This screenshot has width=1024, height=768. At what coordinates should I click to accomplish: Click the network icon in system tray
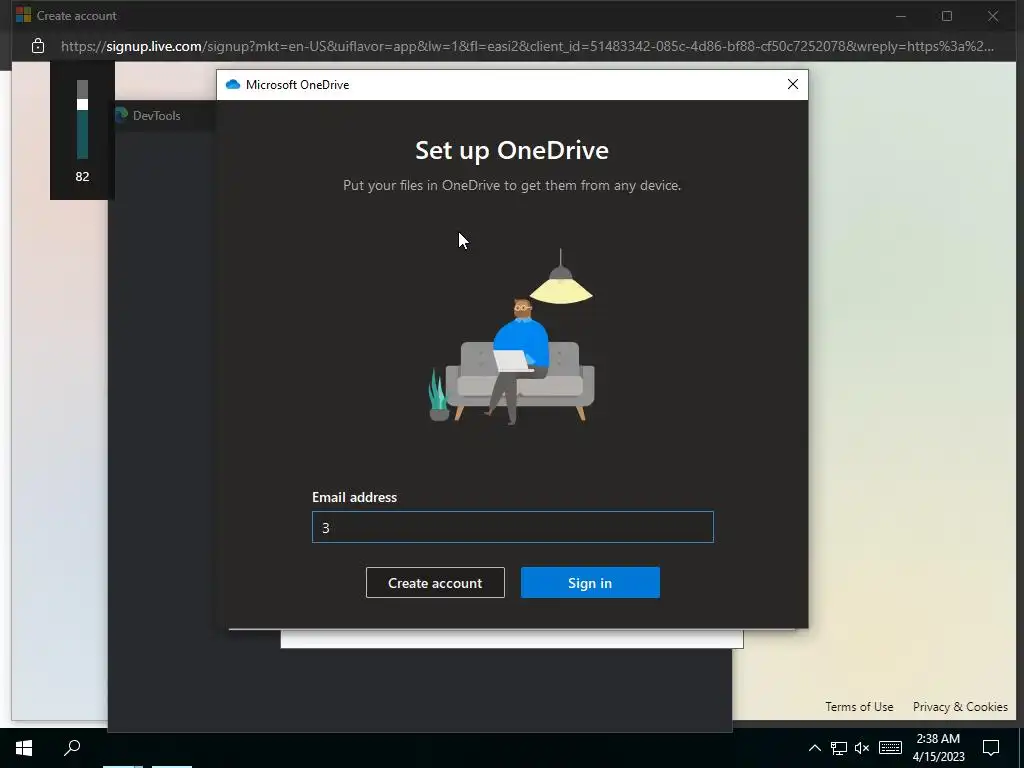click(x=839, y=748)
